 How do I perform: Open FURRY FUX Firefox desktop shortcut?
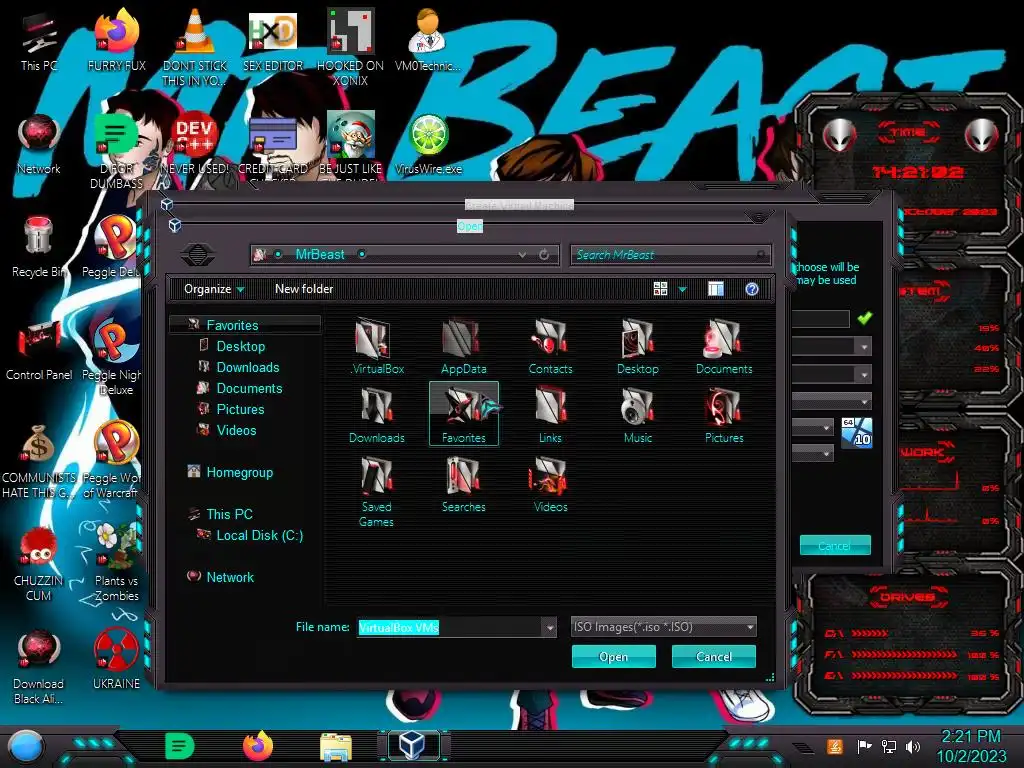click(116, 40)
